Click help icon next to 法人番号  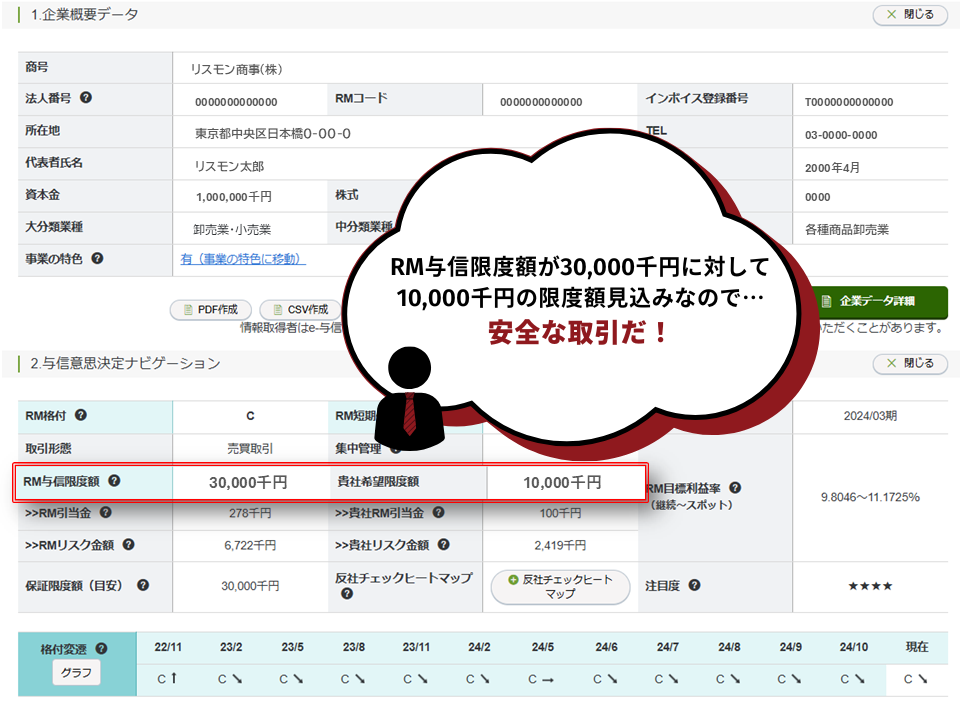coord(86,98)
